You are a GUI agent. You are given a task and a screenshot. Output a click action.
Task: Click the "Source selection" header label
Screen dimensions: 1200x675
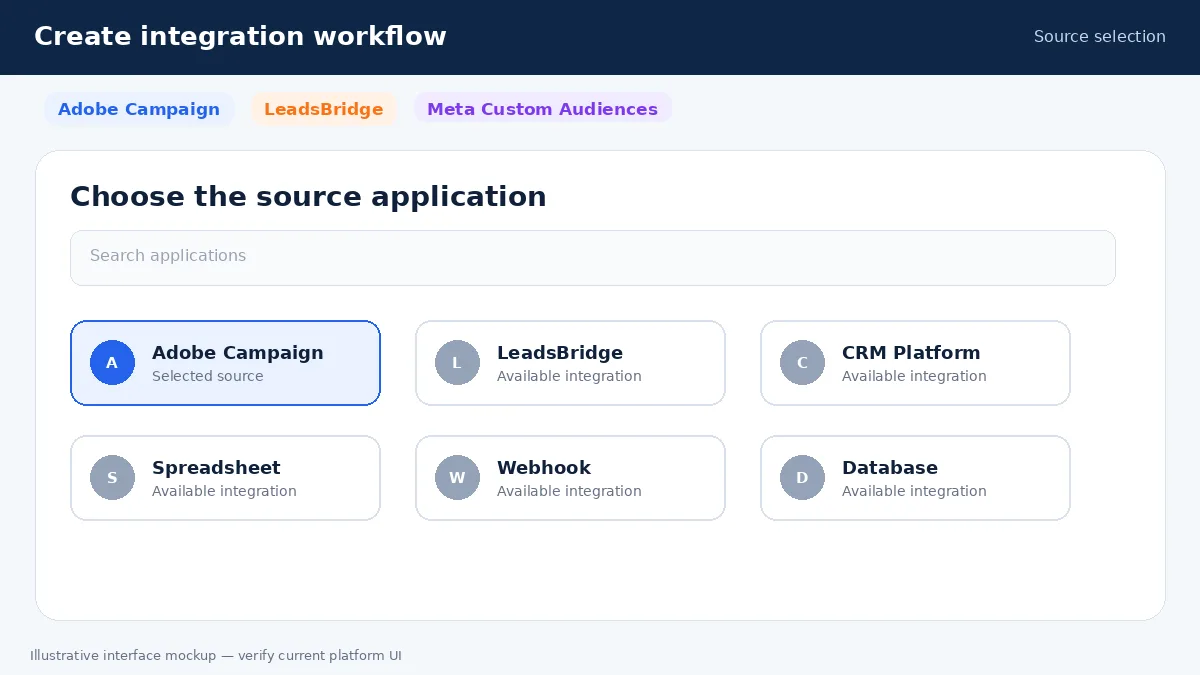[1100, 37]
